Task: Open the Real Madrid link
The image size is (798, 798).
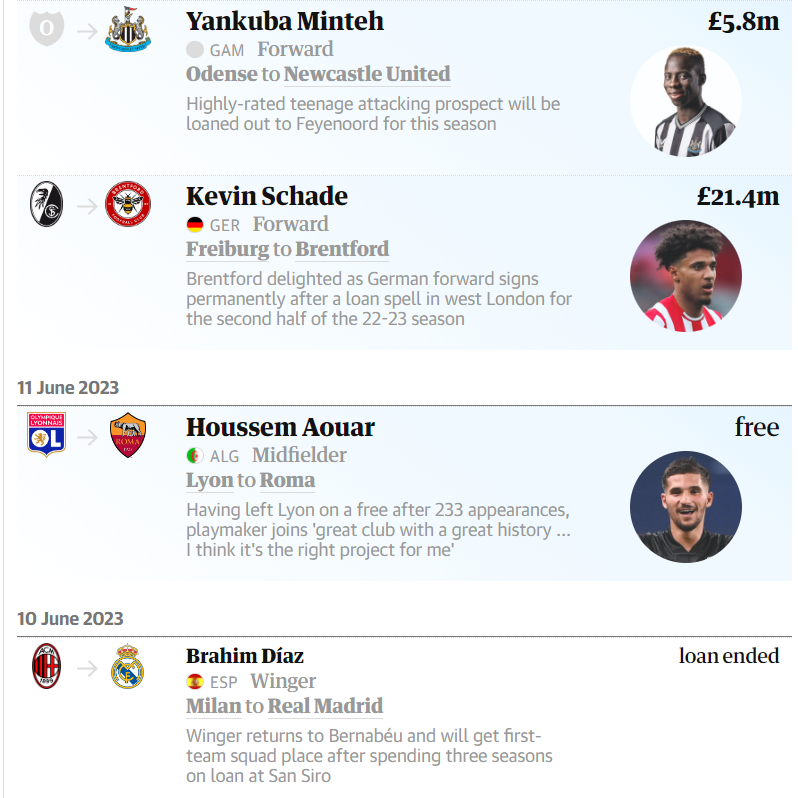Action: [325, 706]
